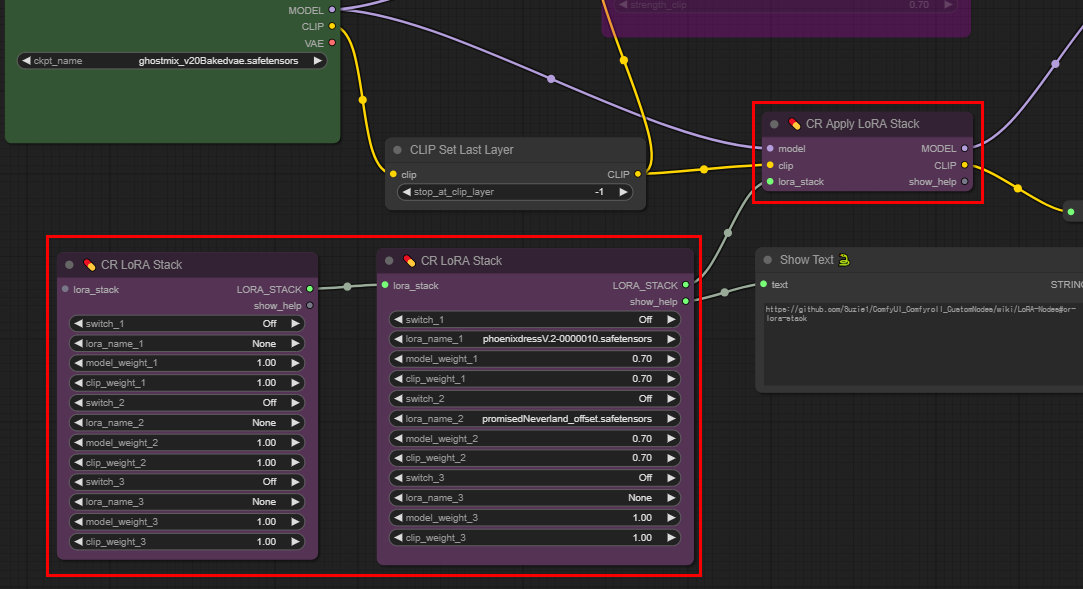1083x589 pixels.
Task: Click the snake emoji on Show Text title
Action: point(844,260)
